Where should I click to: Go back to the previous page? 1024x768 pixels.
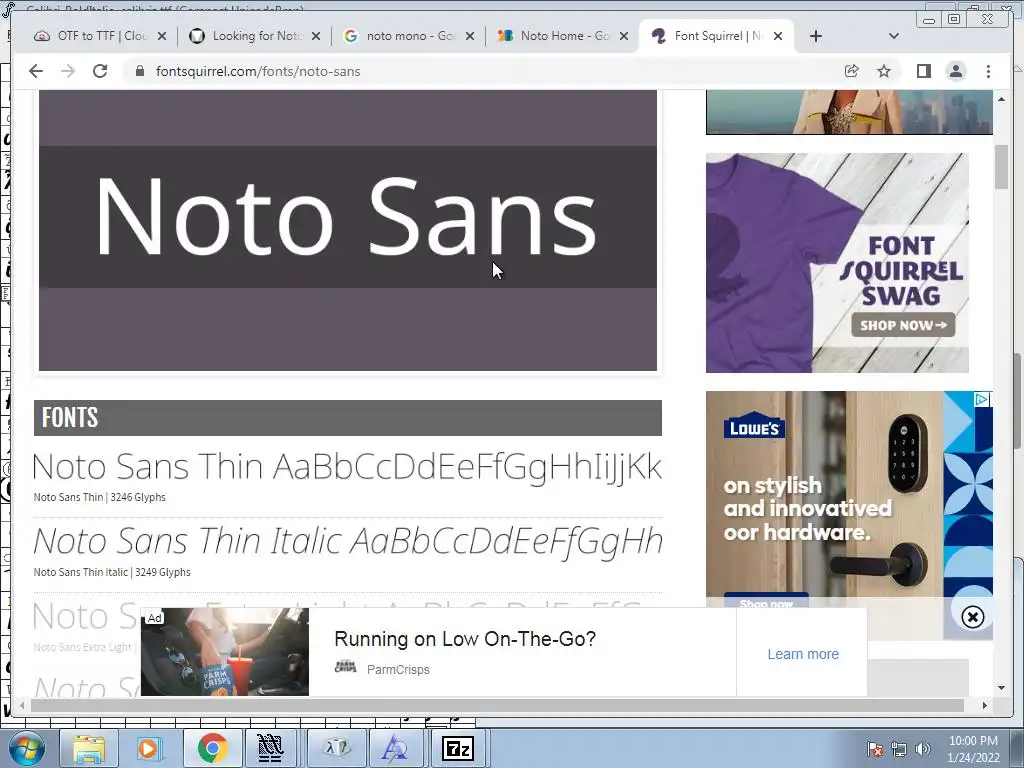point(36,71)
